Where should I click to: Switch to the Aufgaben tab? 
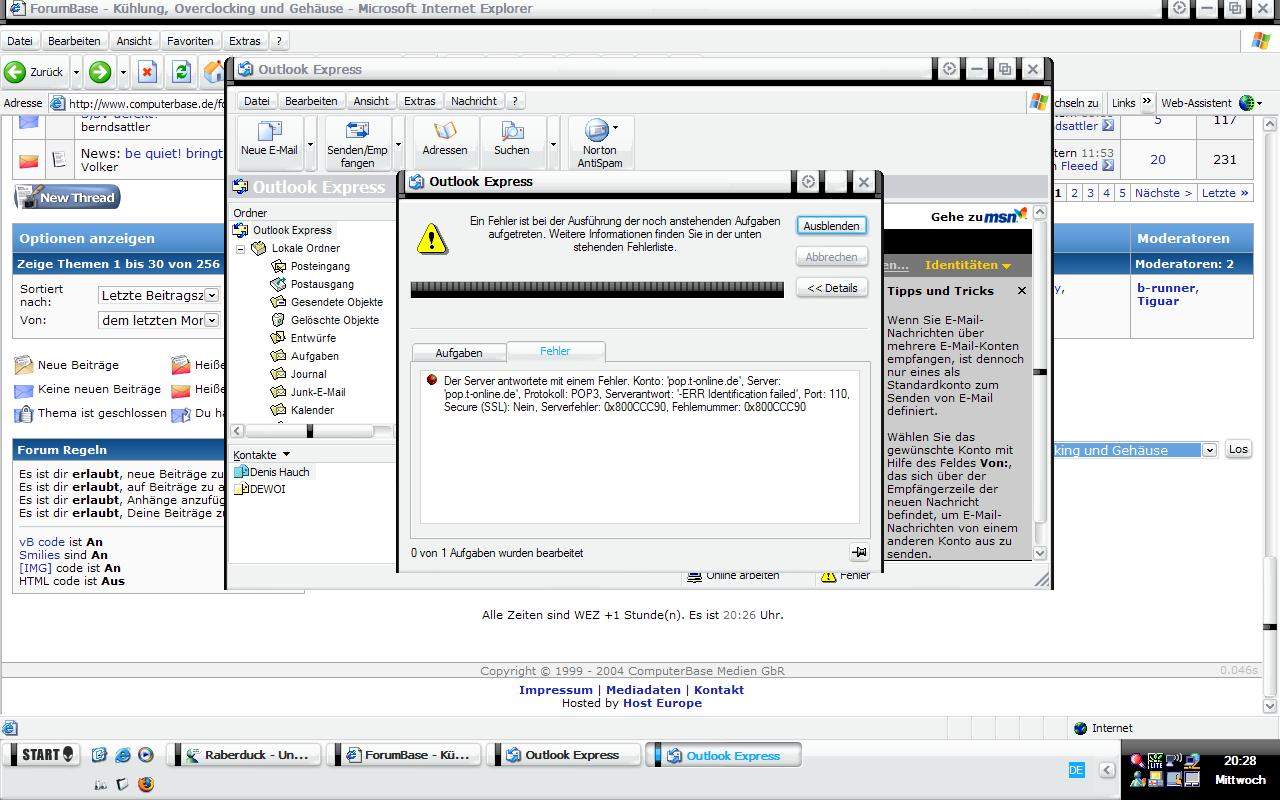click(x=459, y=353)
